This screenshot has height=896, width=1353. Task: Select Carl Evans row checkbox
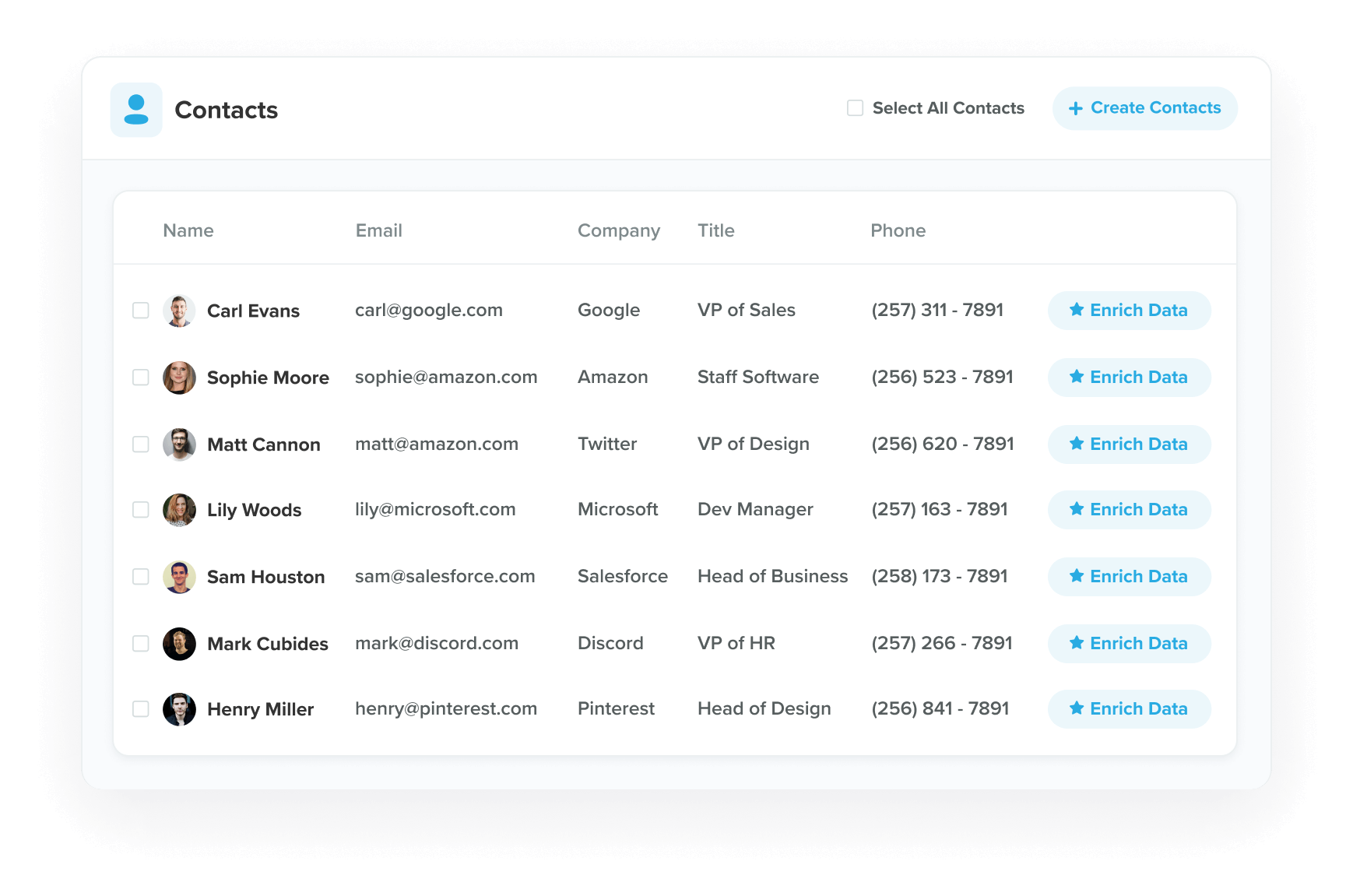tap(141, 311)
